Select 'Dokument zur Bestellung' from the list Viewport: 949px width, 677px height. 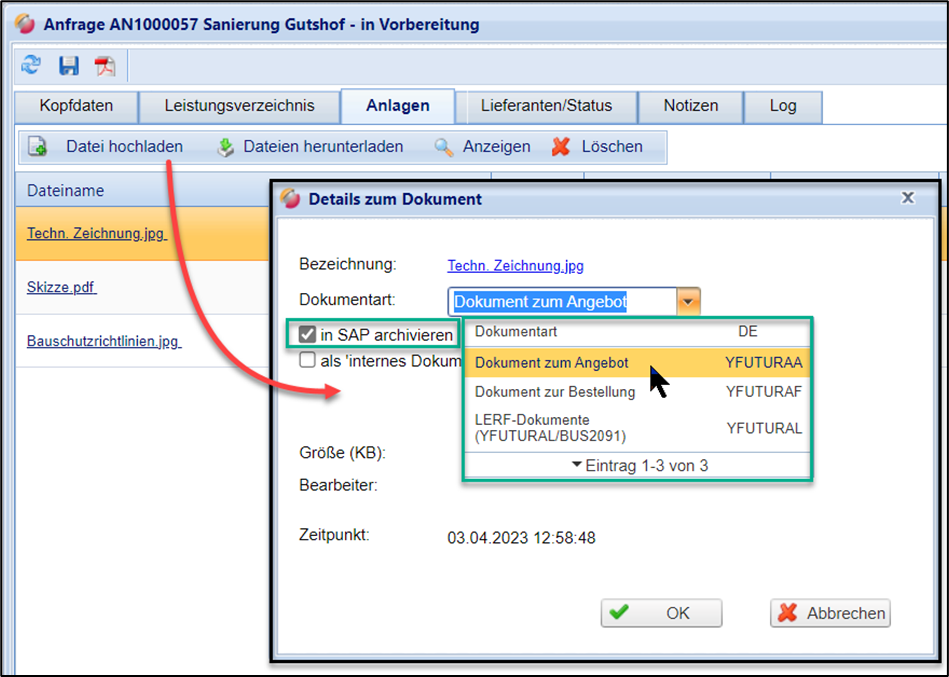click(x=554, y=392)
